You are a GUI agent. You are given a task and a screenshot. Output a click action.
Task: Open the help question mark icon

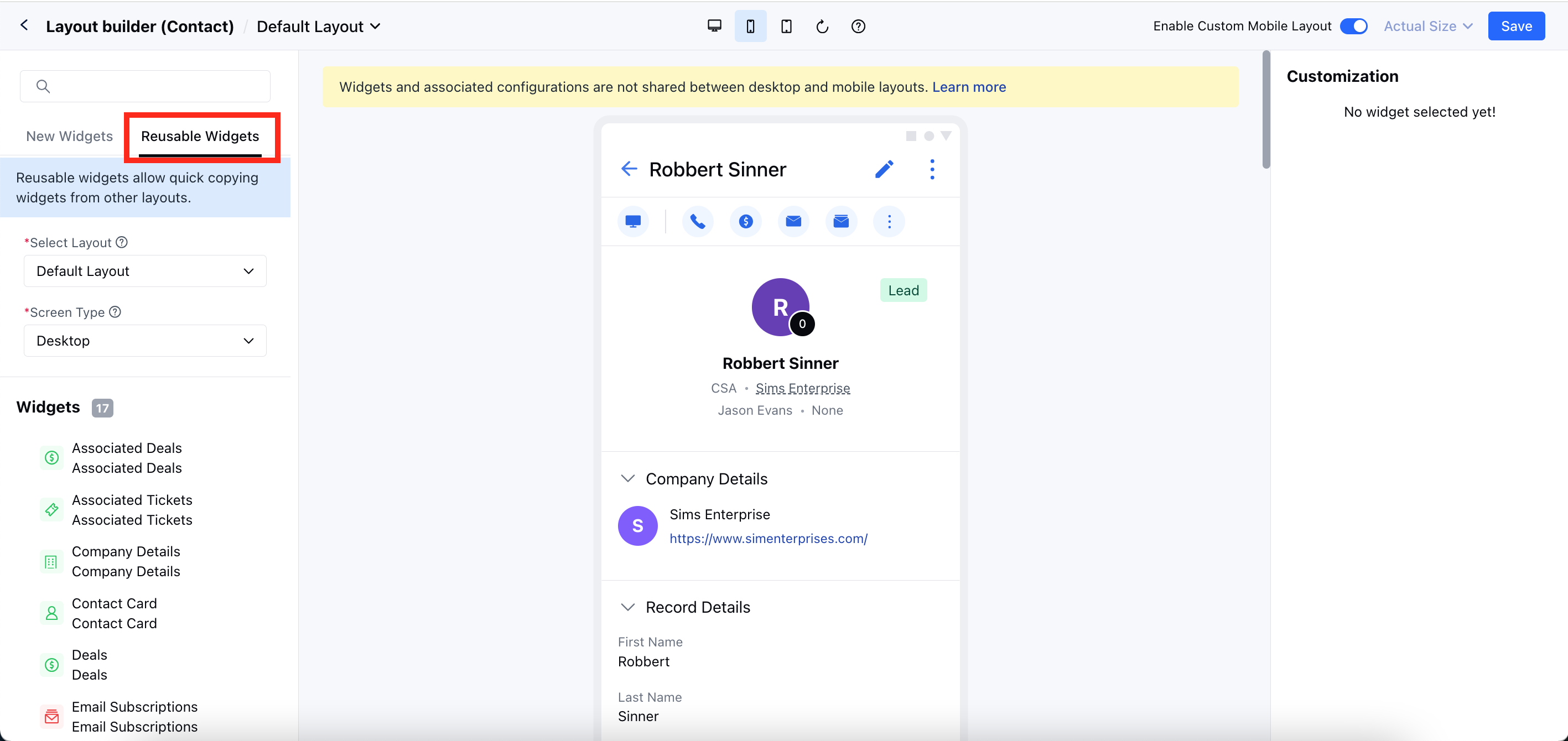coord(858,26)
